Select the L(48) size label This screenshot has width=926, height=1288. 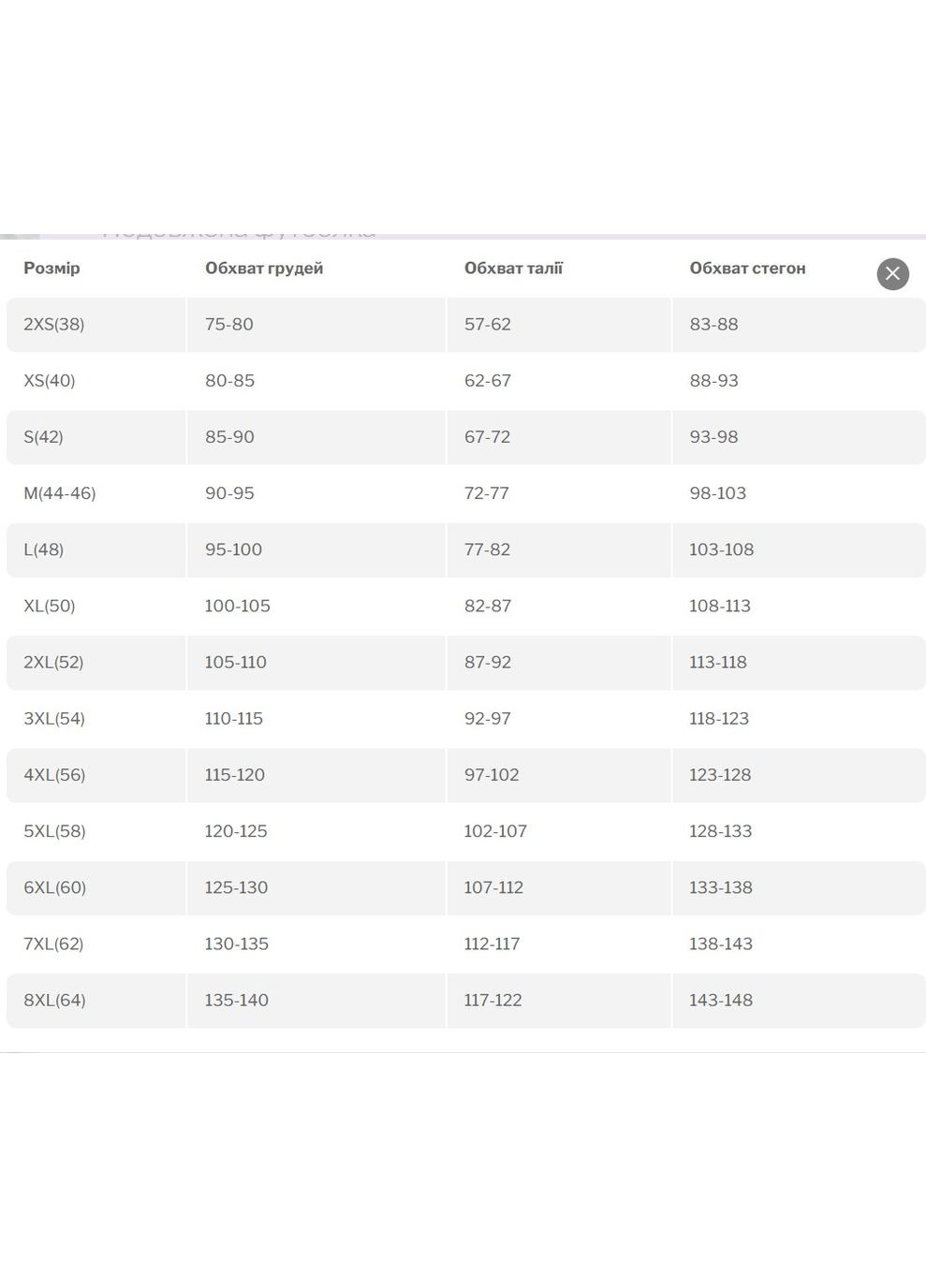(x=43, y=549)
